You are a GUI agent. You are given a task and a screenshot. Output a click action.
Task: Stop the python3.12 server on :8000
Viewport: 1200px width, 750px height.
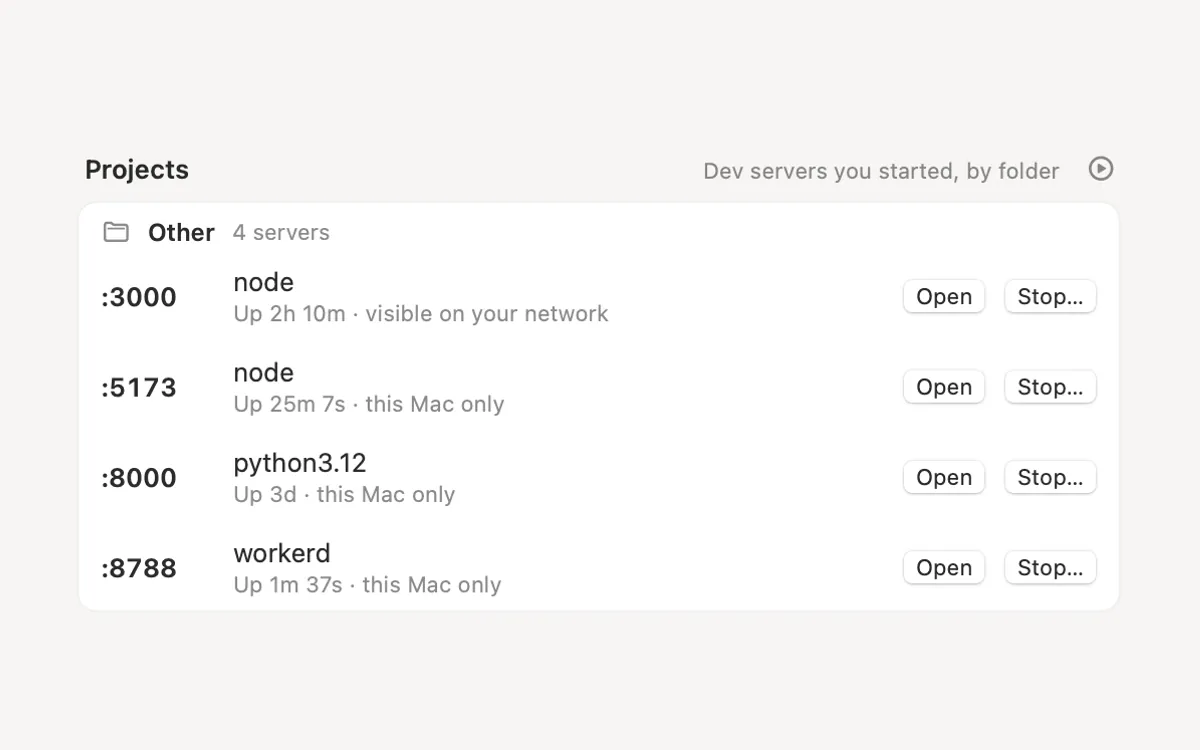[x=1050, y=478]
